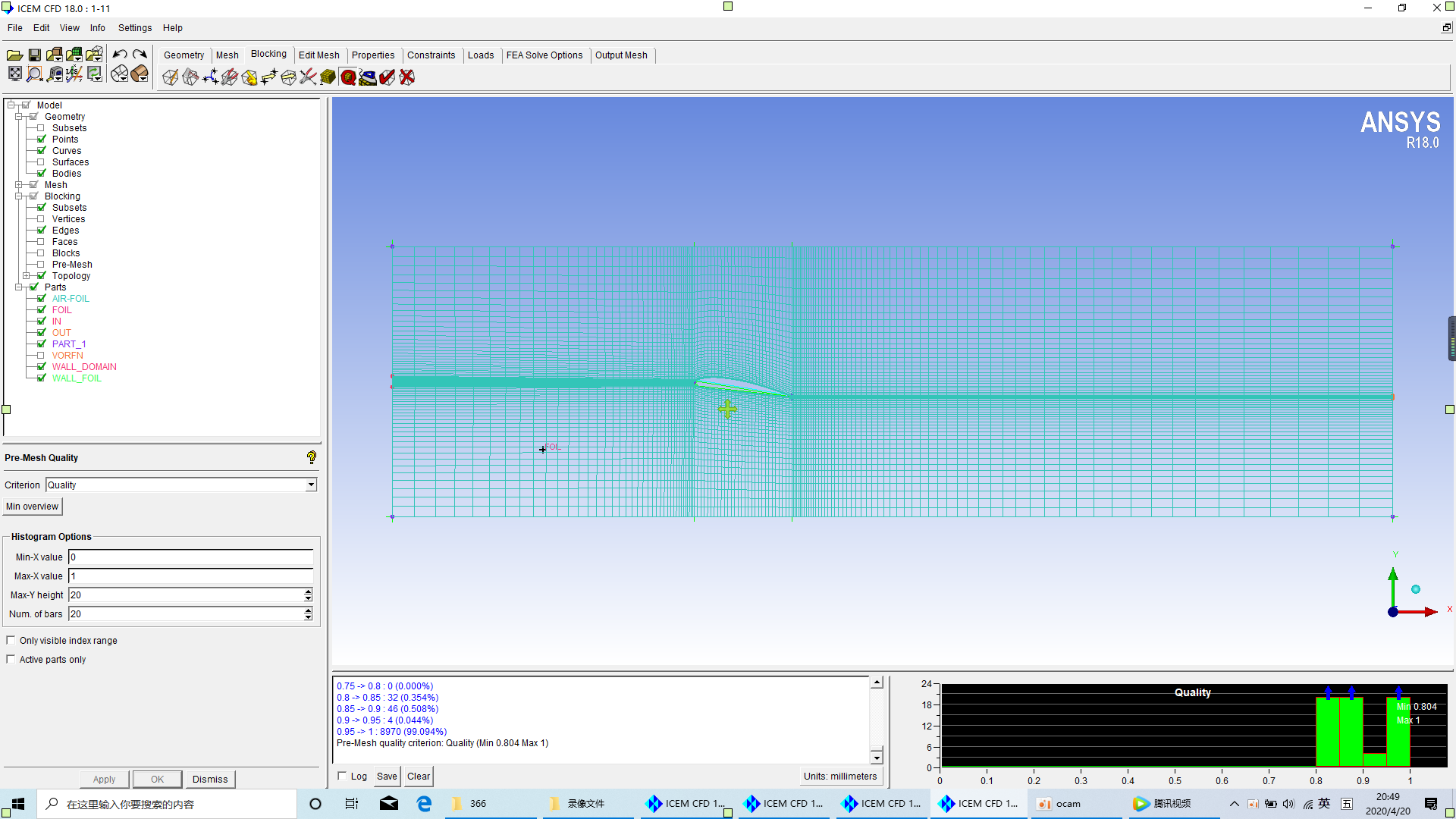This screenshot has width=1456, height=819.
Task: Enable the VORFN part checkbox
Action: pyautogui.click(x=41, y=356)
